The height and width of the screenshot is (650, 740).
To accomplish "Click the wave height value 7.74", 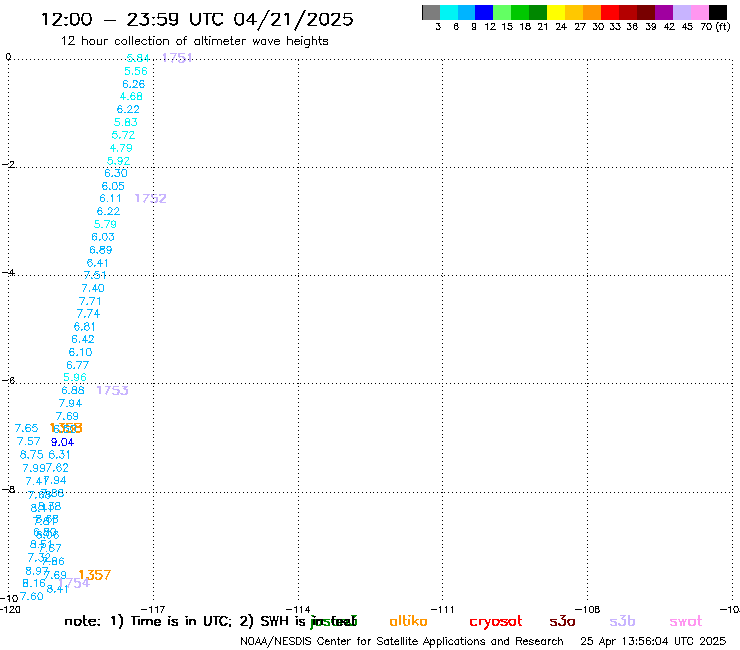I will 88,314.
